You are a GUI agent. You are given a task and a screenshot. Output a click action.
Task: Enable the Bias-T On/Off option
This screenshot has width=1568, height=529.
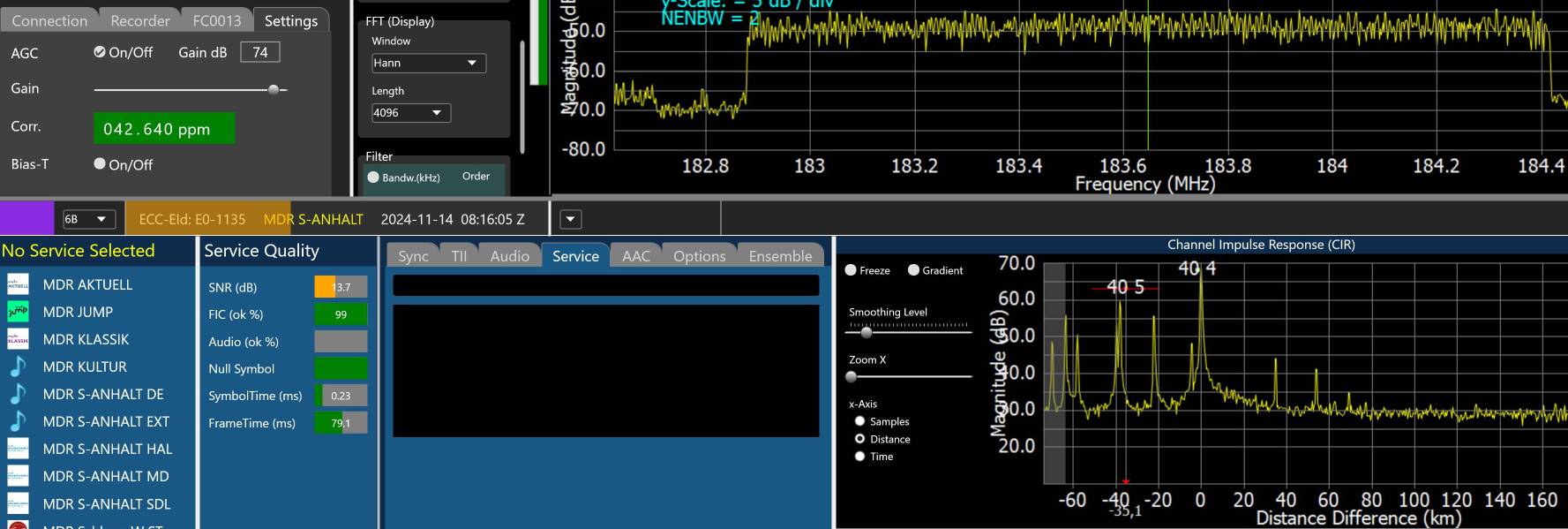tap(100, 164)
